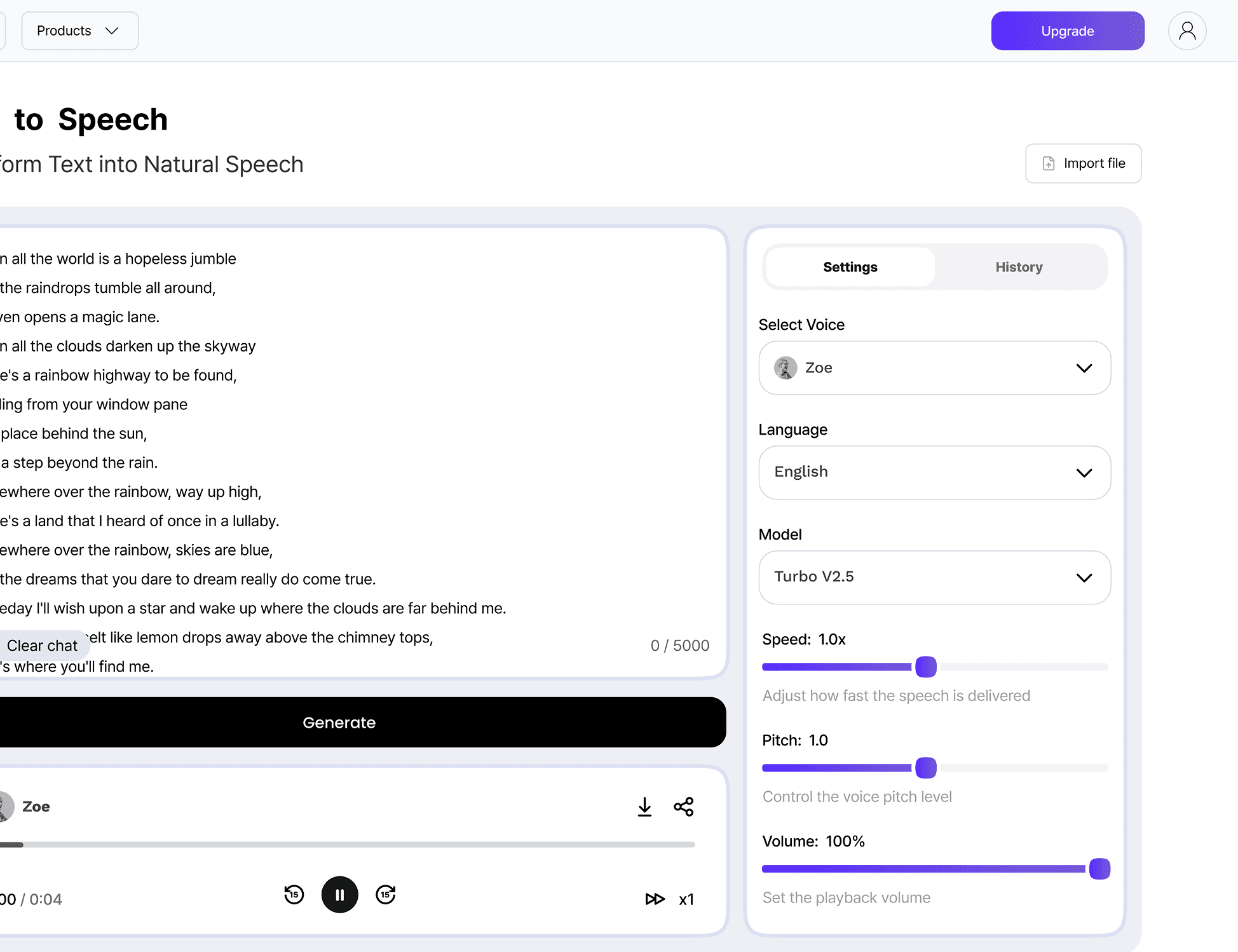Pause the audio playback
The width and height of the screenshot is (1238, 952).
(339, 895)
